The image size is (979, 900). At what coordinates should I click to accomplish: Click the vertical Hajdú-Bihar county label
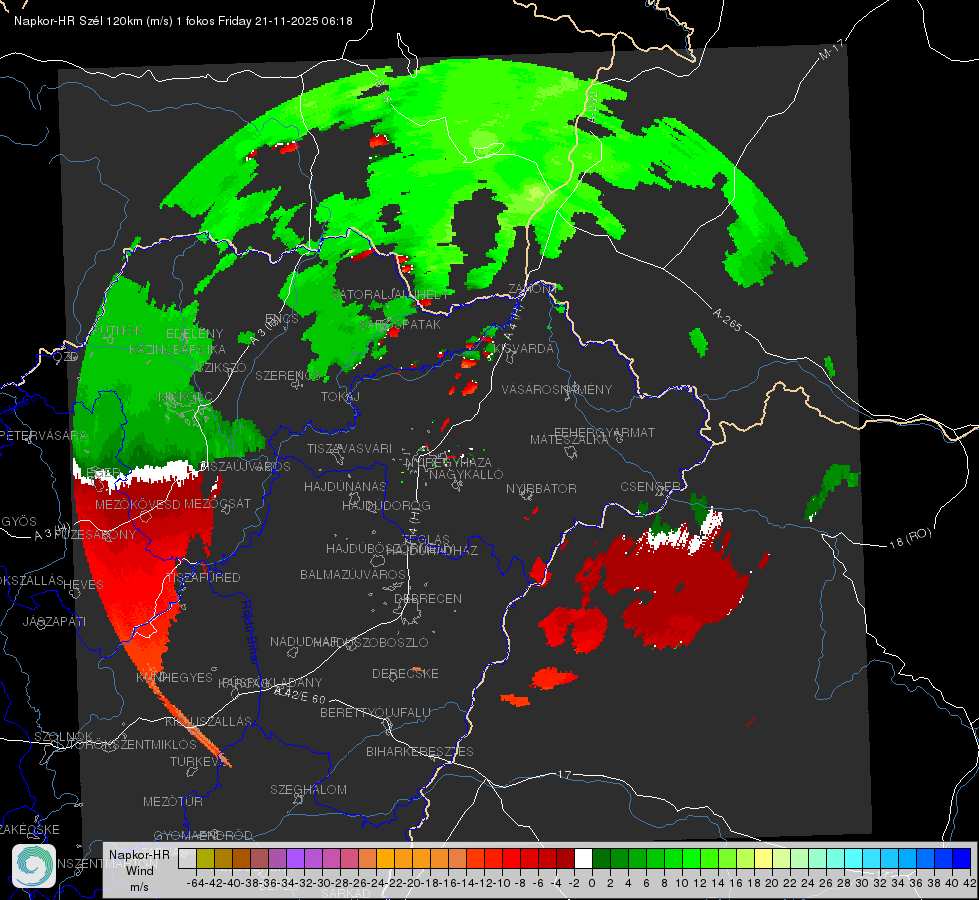[x=249, y=631]
